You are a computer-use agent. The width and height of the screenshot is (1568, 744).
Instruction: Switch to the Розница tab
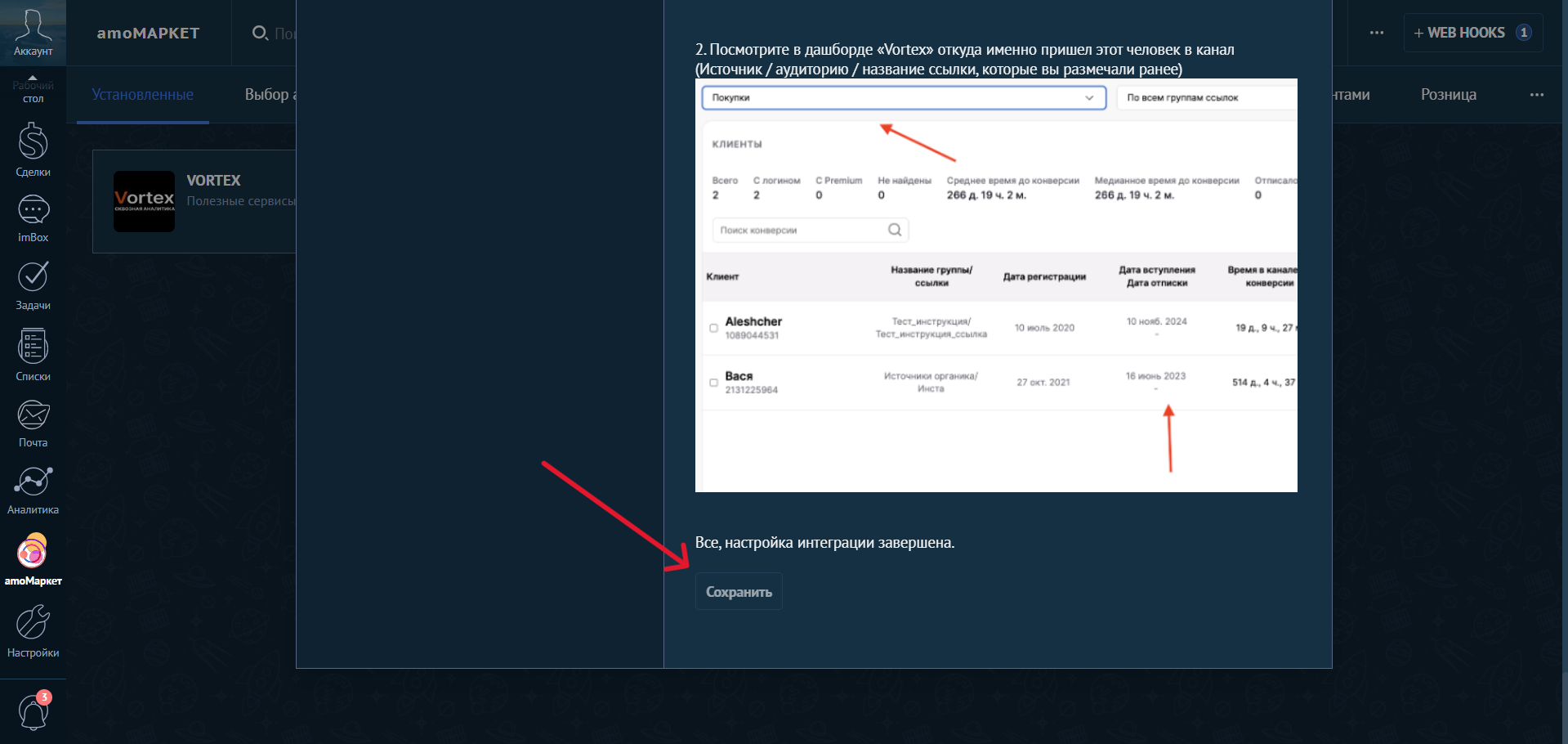pyautogui.click(x=1448, y=95)
